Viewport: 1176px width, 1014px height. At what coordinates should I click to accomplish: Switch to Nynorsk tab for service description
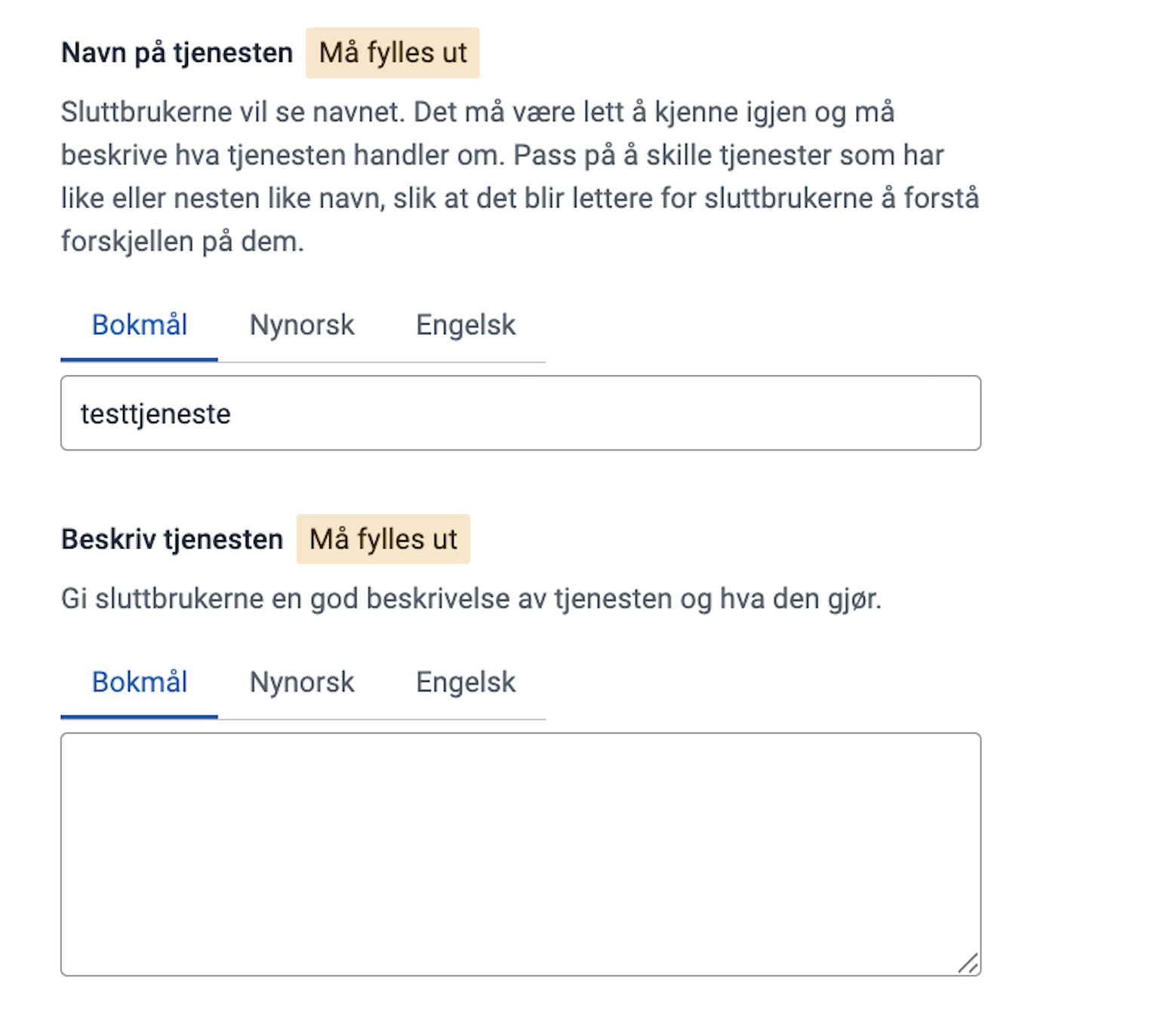pos(302,682)
